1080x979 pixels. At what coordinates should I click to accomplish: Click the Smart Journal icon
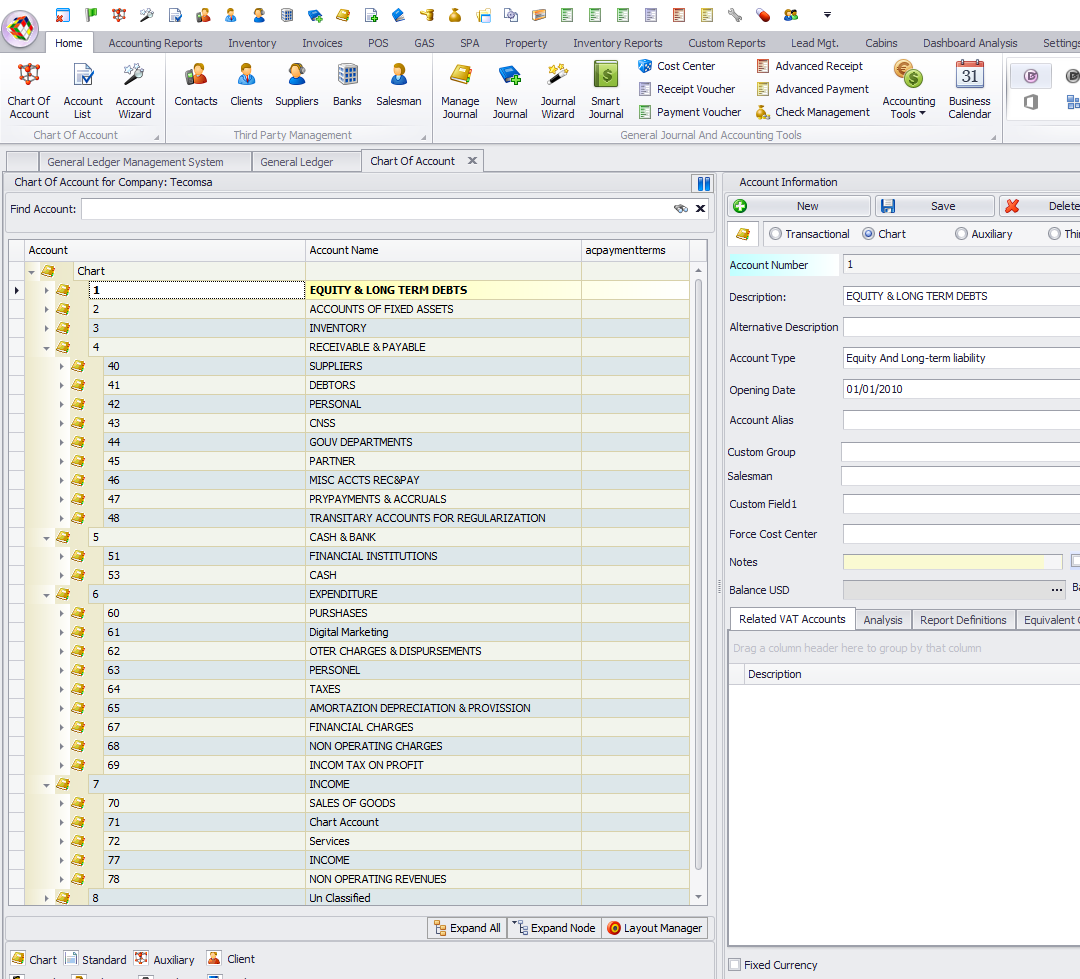(x=605, y=88)
